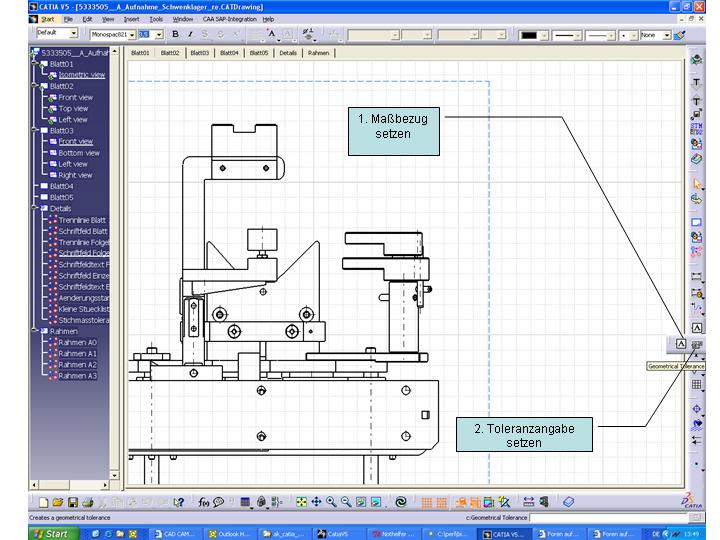Click the Windows Start button
Image resolution: width=720 pixels, height=540 pixels.
pos(54,534)
